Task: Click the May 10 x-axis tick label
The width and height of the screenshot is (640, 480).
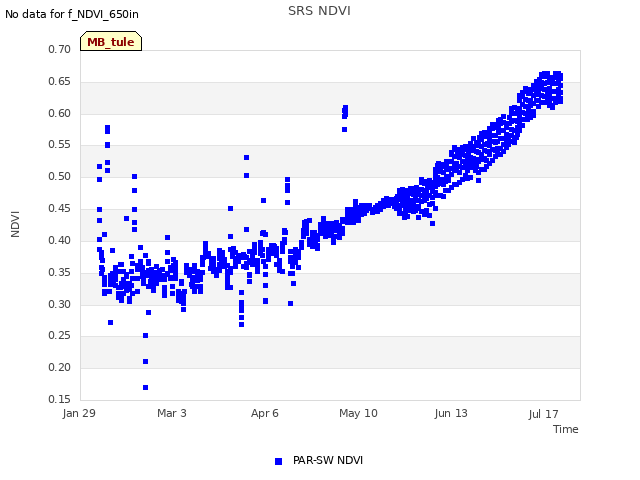Action: (x=358, y=413)
